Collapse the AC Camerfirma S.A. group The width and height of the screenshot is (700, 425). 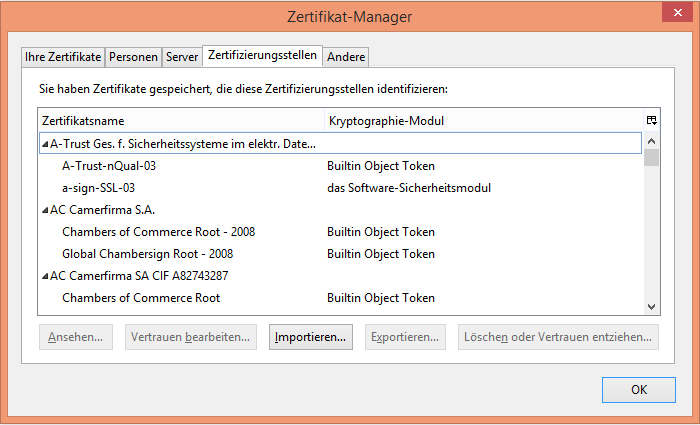(x=45, y=210)
